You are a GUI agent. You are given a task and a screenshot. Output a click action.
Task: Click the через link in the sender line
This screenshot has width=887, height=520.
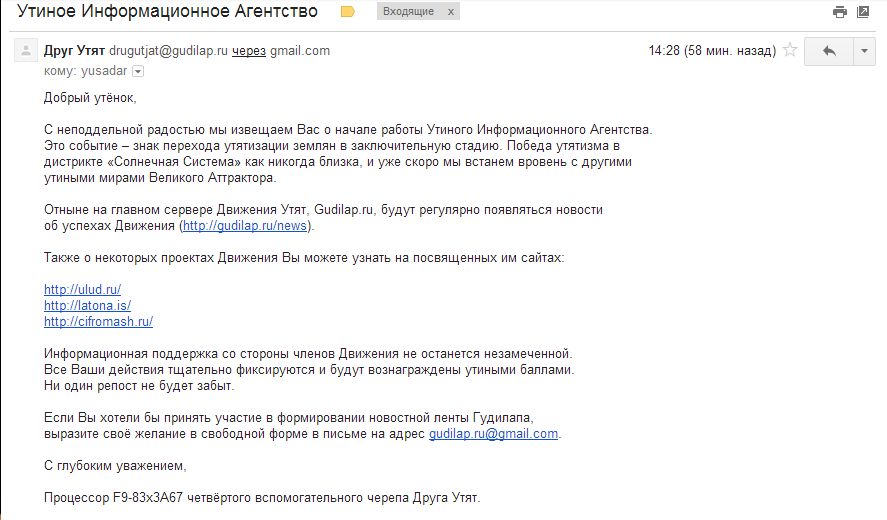(248, 51)
